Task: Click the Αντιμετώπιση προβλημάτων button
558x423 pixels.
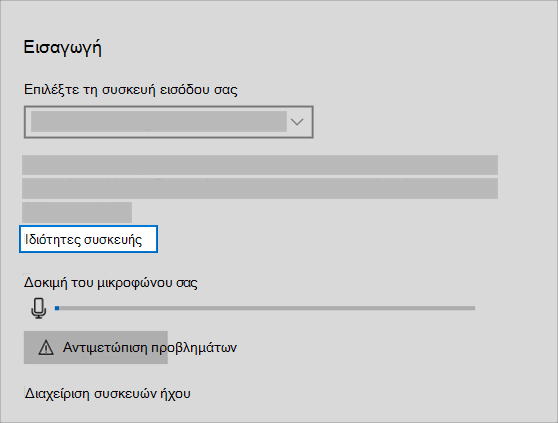Action: click(x=96, y=347)
